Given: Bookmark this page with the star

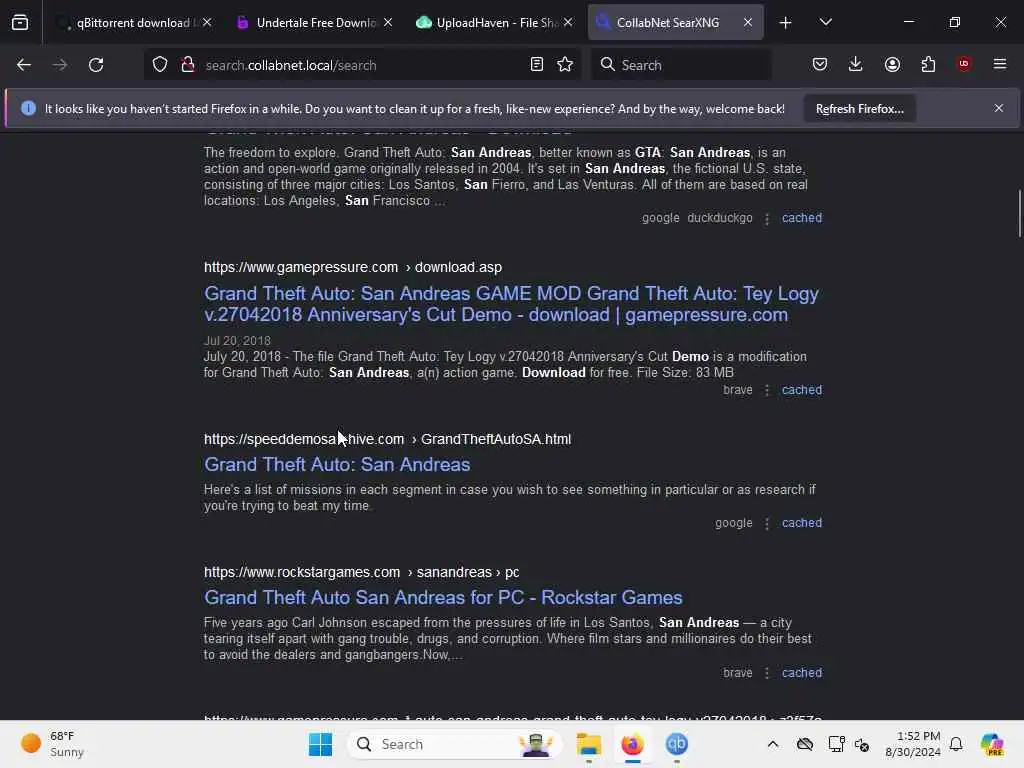Looking at the screenshot, I should (565, 65).
